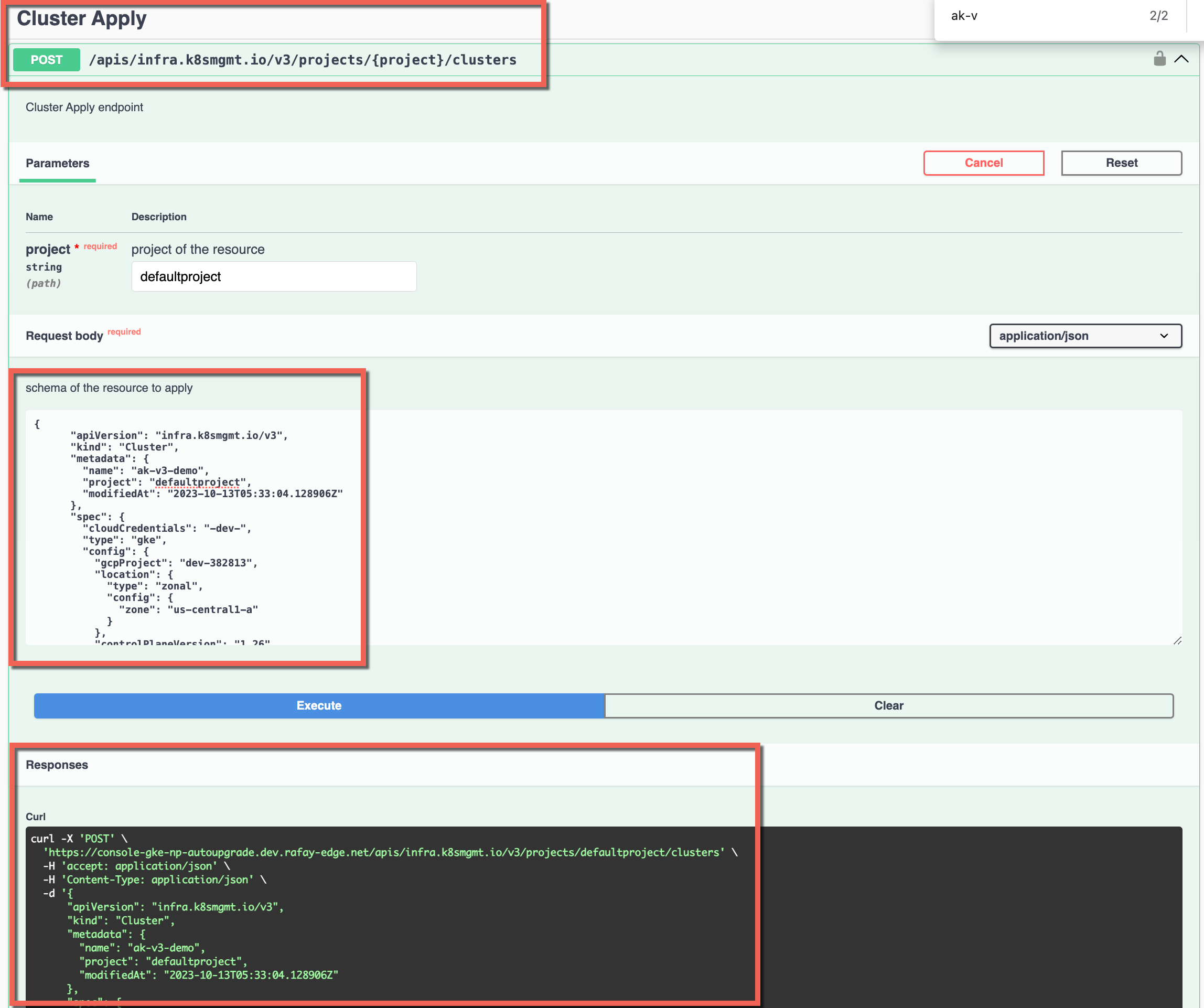
Task: Click inside the request body JSON textarea
Action: (x=604, y=528)
